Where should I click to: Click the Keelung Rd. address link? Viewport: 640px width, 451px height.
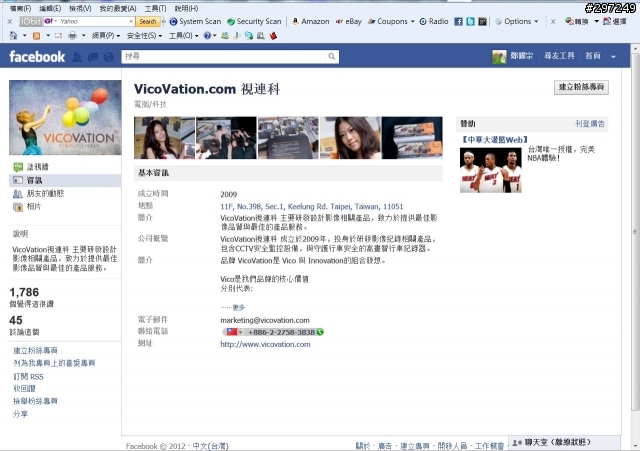[311, 207]
